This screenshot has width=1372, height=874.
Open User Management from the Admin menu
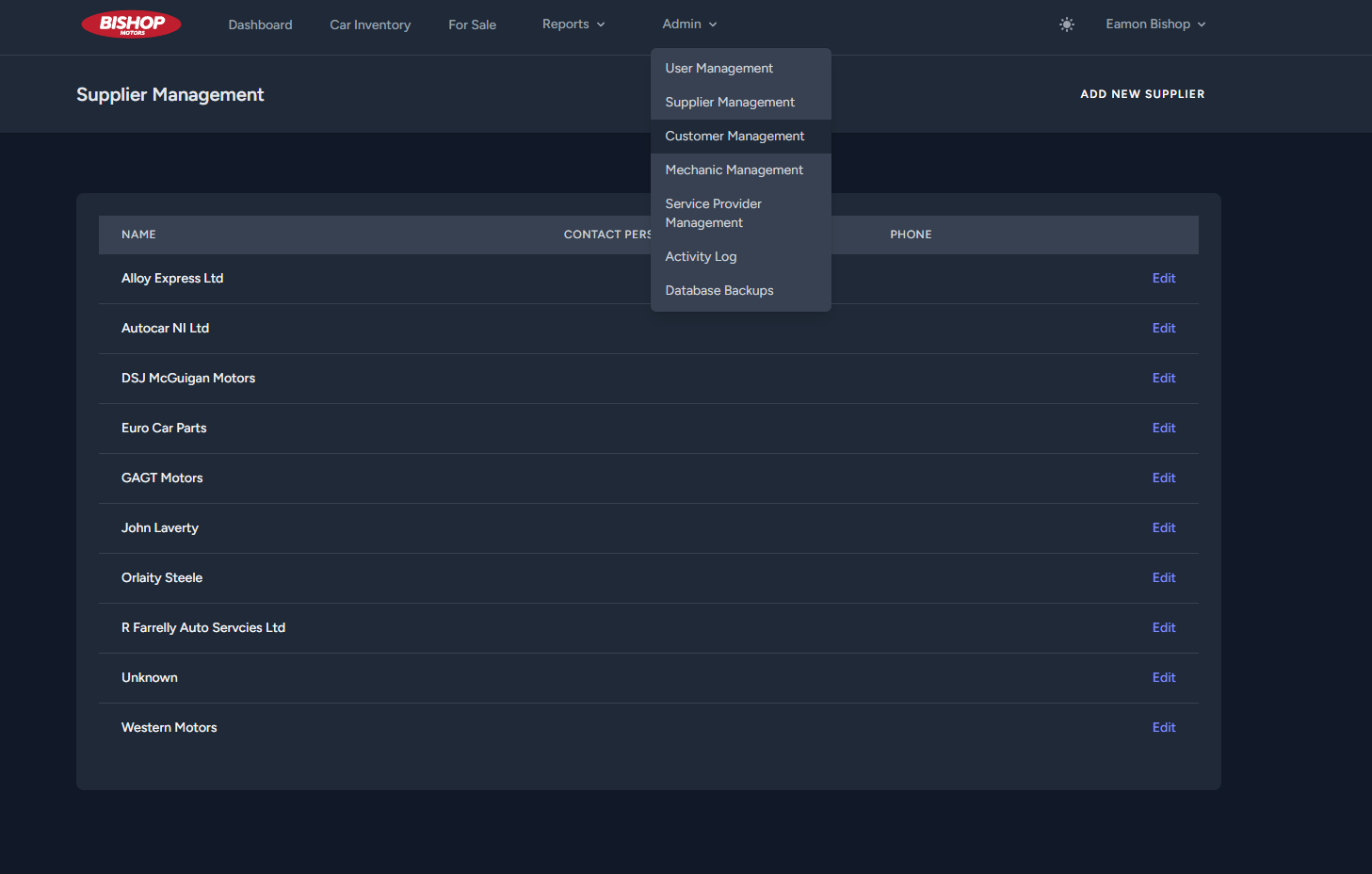718,67
